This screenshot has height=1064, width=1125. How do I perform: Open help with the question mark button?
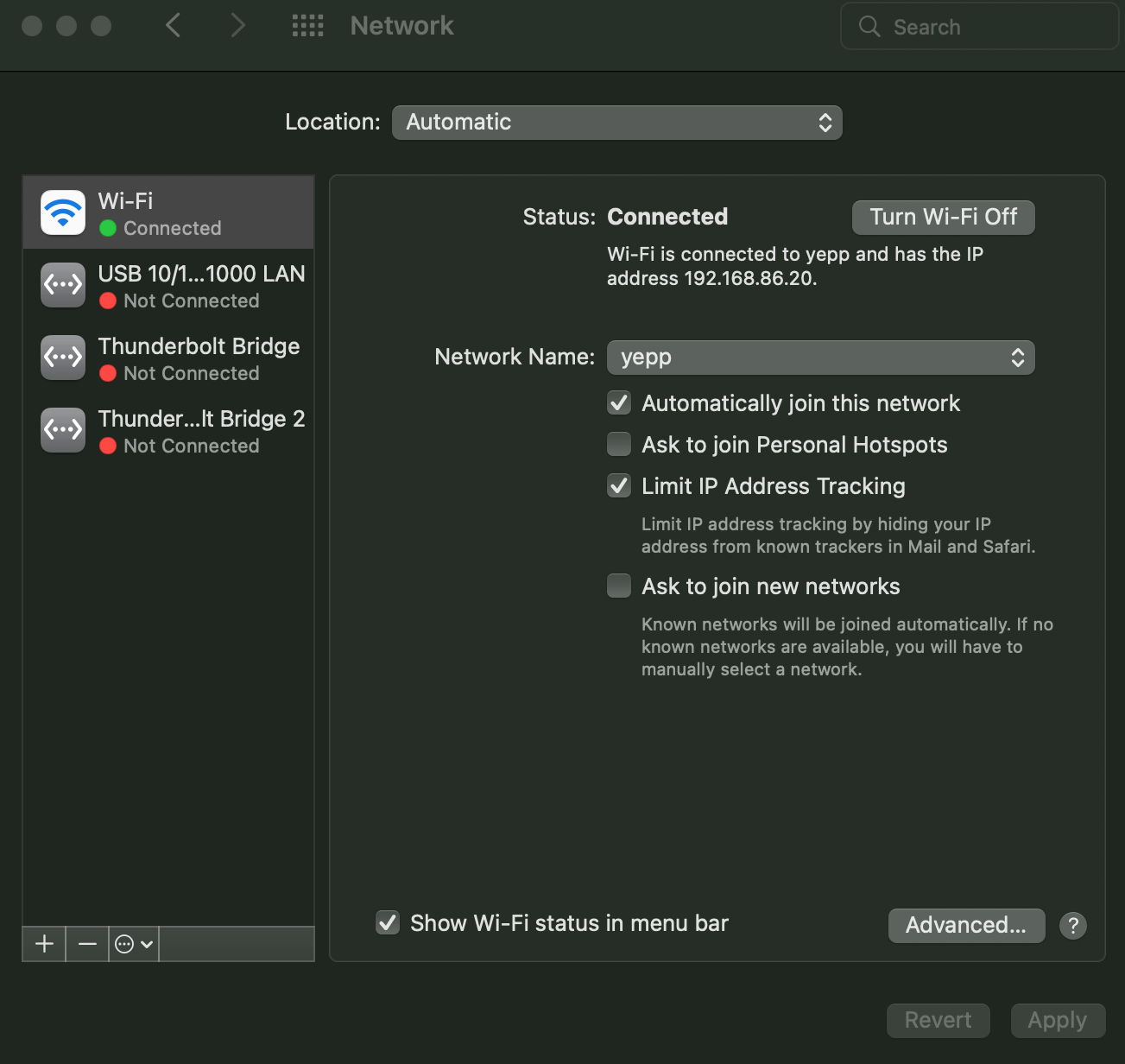(1073, 926)
